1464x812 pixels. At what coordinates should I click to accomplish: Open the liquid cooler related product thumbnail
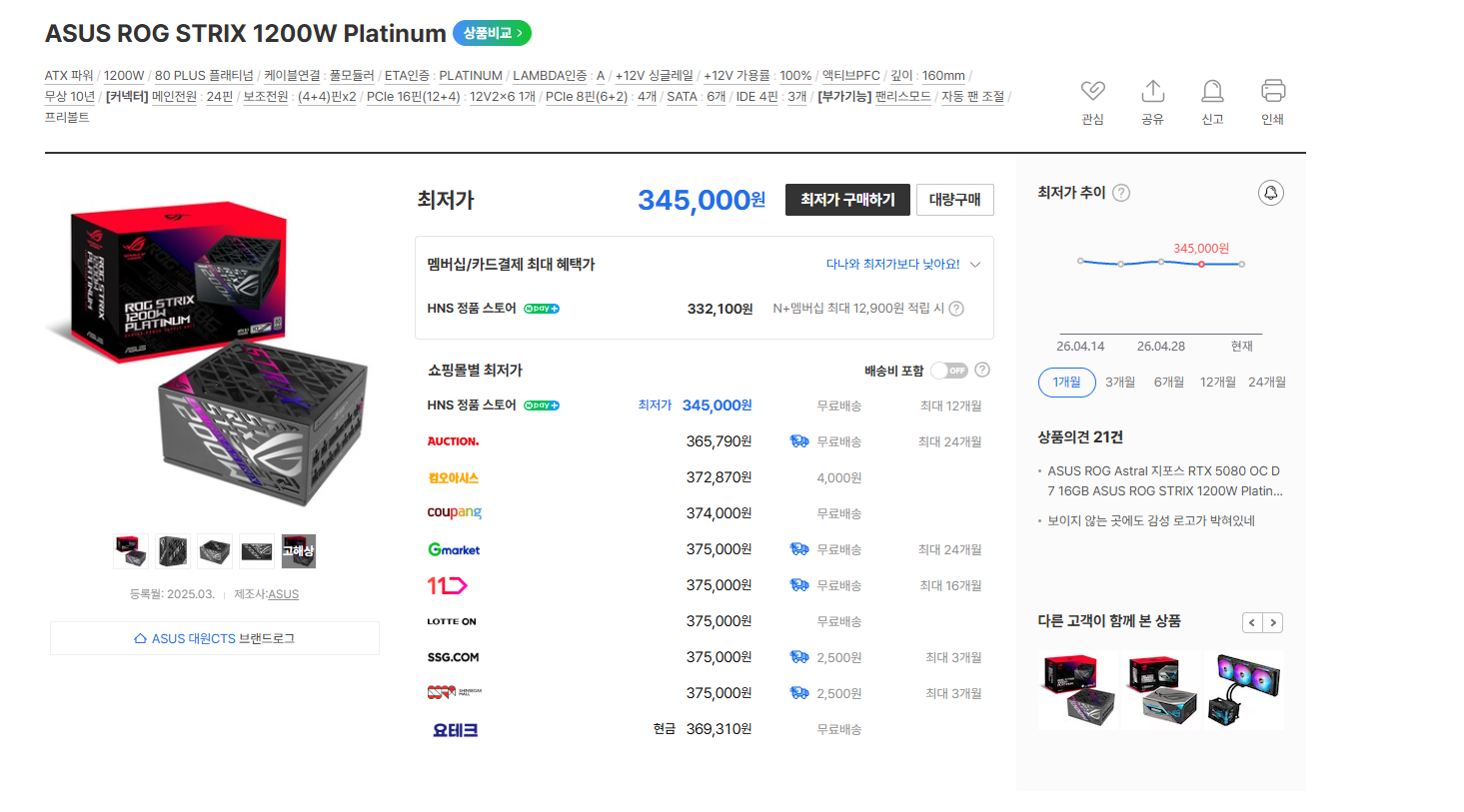[x=1244, y=690]
